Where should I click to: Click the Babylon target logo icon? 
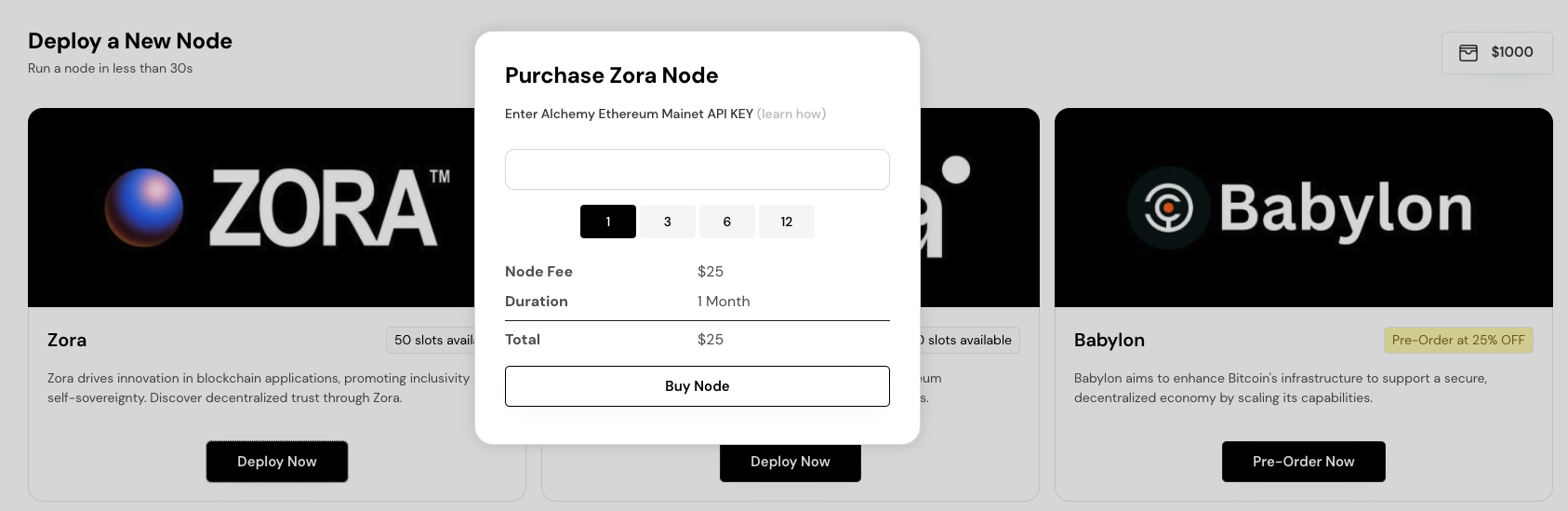(x=1168, y=208)
